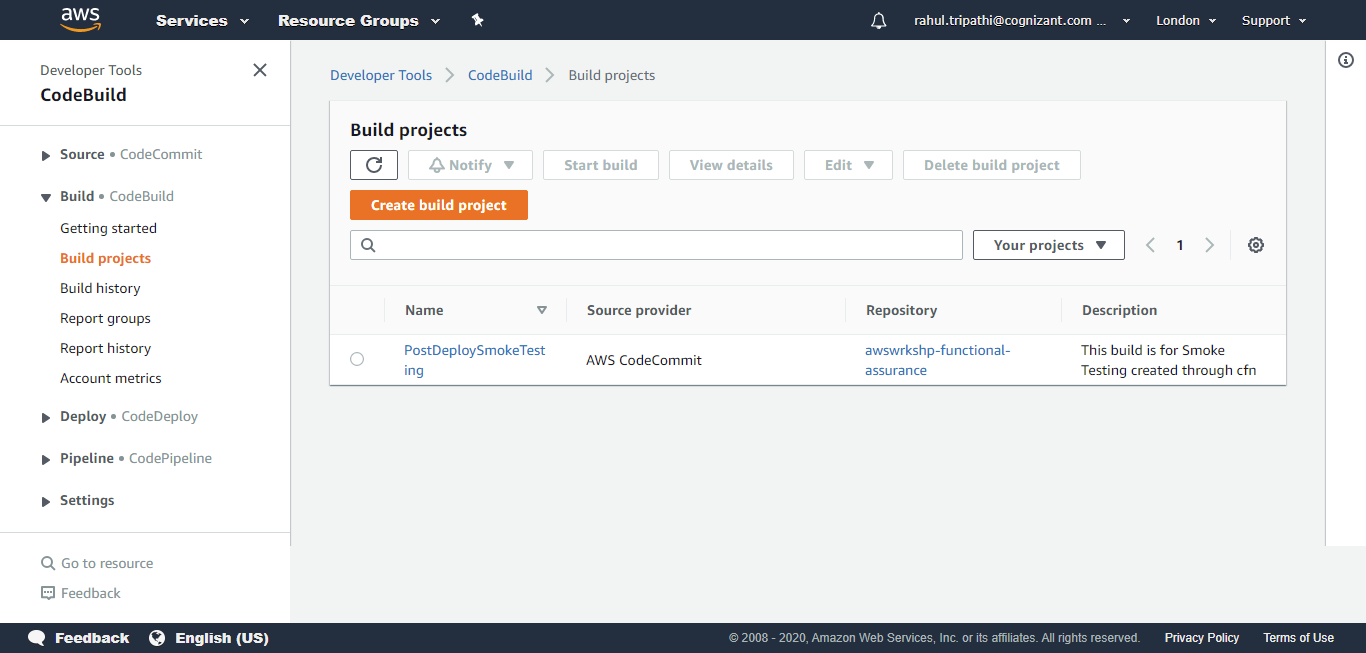Image resolution: width=1366 pixels, height=653 pixels.
Task: Click the globe language icon
Action: tap(157, 638)
